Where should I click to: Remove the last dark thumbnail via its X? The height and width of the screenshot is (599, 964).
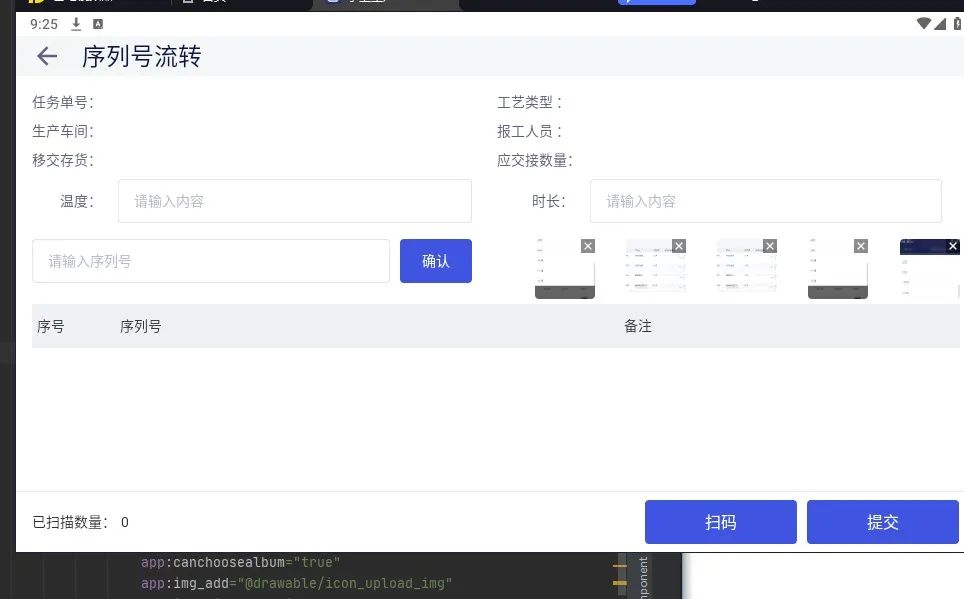click(952, 245)
